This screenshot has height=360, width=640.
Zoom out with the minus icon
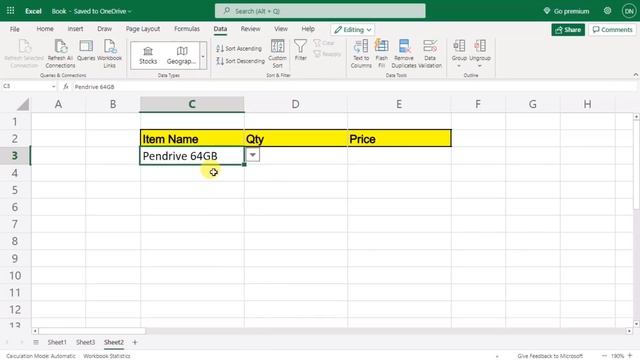pos(604,356)
